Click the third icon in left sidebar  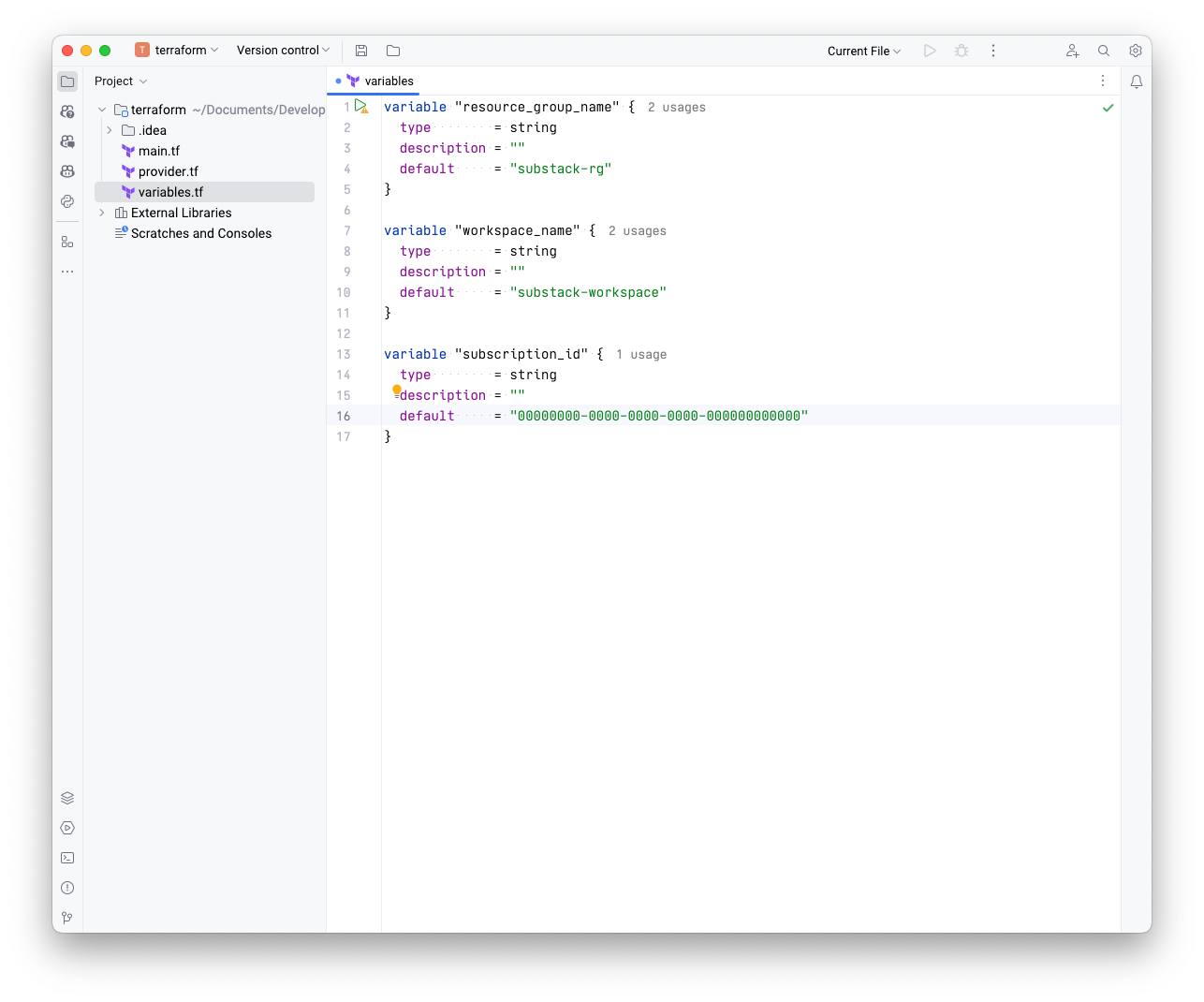click(67, 141)
